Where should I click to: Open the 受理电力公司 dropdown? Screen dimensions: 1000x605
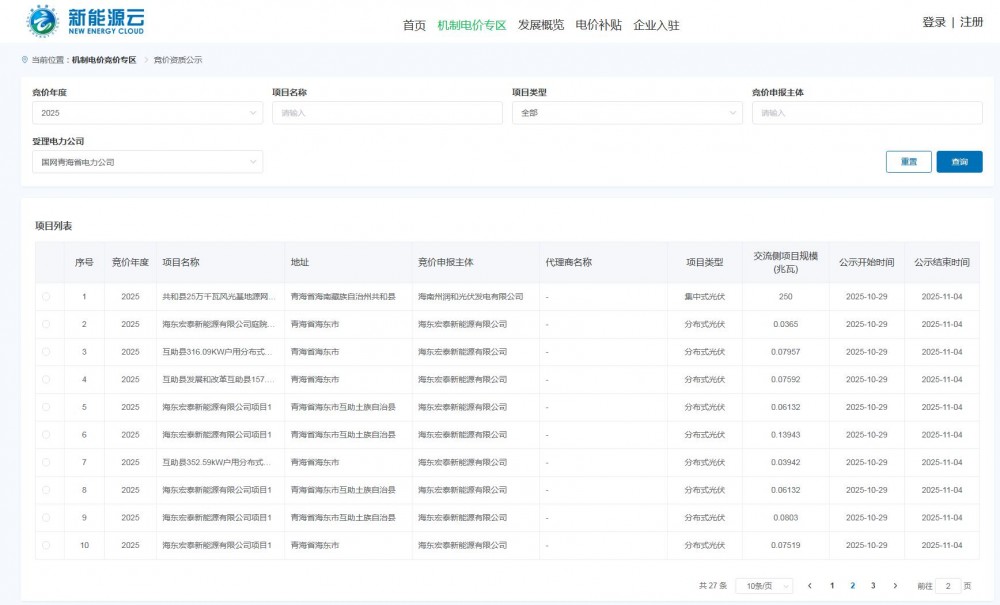[x=147, y=162]
